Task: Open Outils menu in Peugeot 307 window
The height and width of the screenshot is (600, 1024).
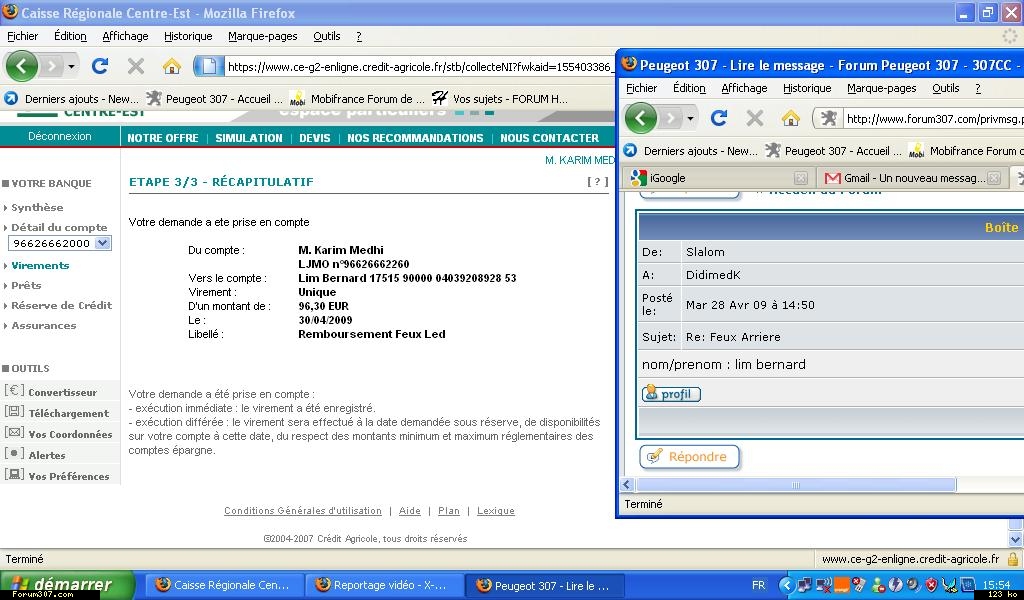Action: (946, 88)
